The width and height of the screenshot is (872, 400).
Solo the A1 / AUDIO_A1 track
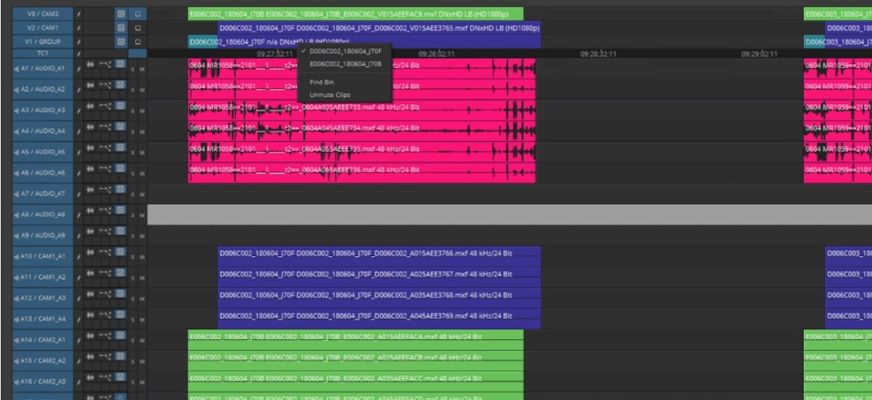tap(132, 66)
